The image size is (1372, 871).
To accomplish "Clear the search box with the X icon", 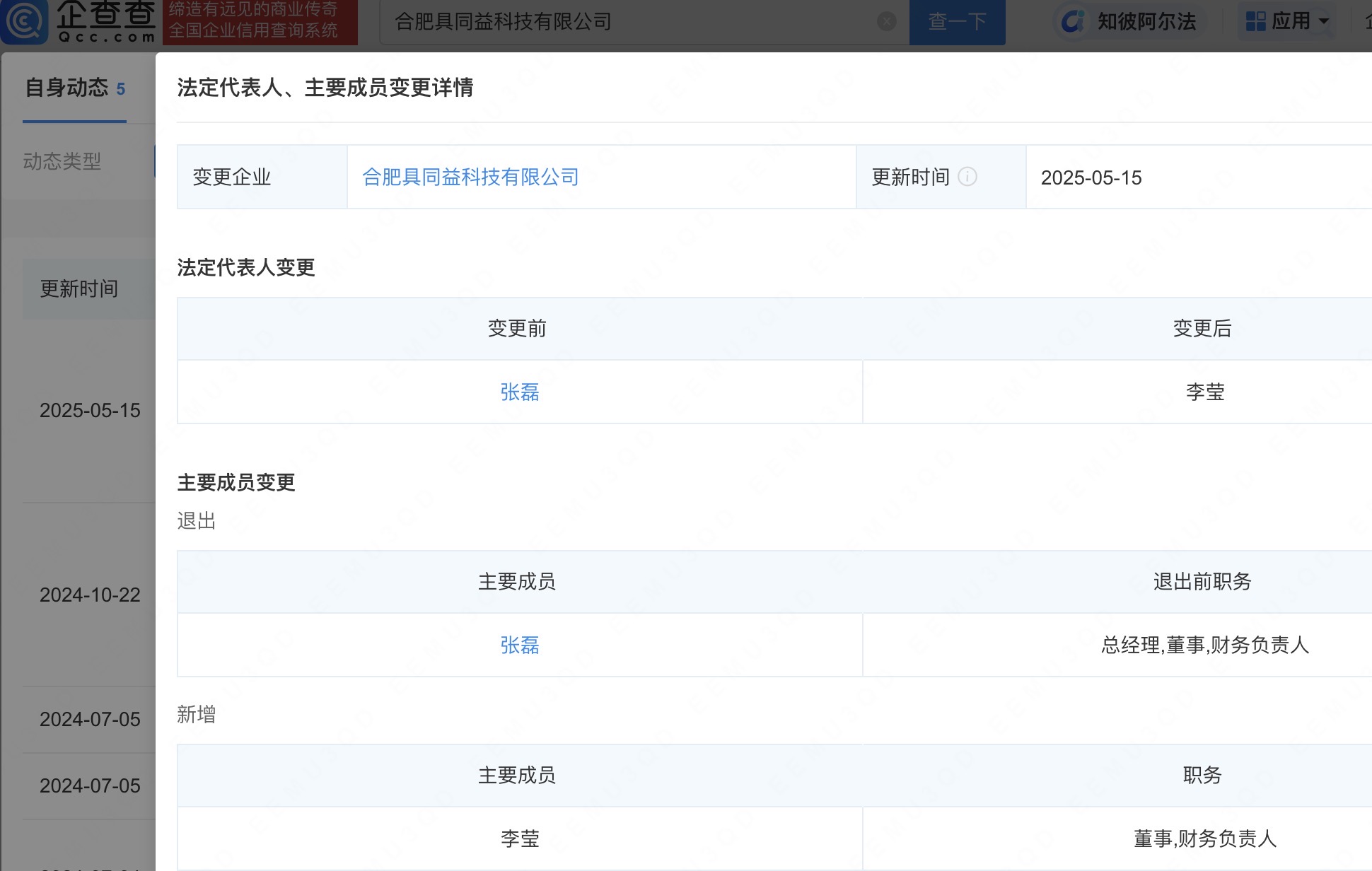I will pos(886,22).
